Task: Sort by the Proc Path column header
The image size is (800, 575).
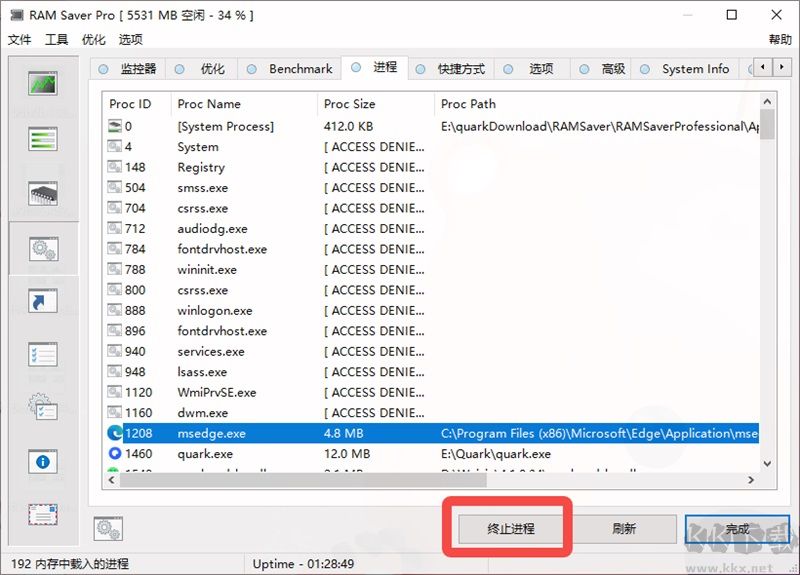Action: click(596, 104)
